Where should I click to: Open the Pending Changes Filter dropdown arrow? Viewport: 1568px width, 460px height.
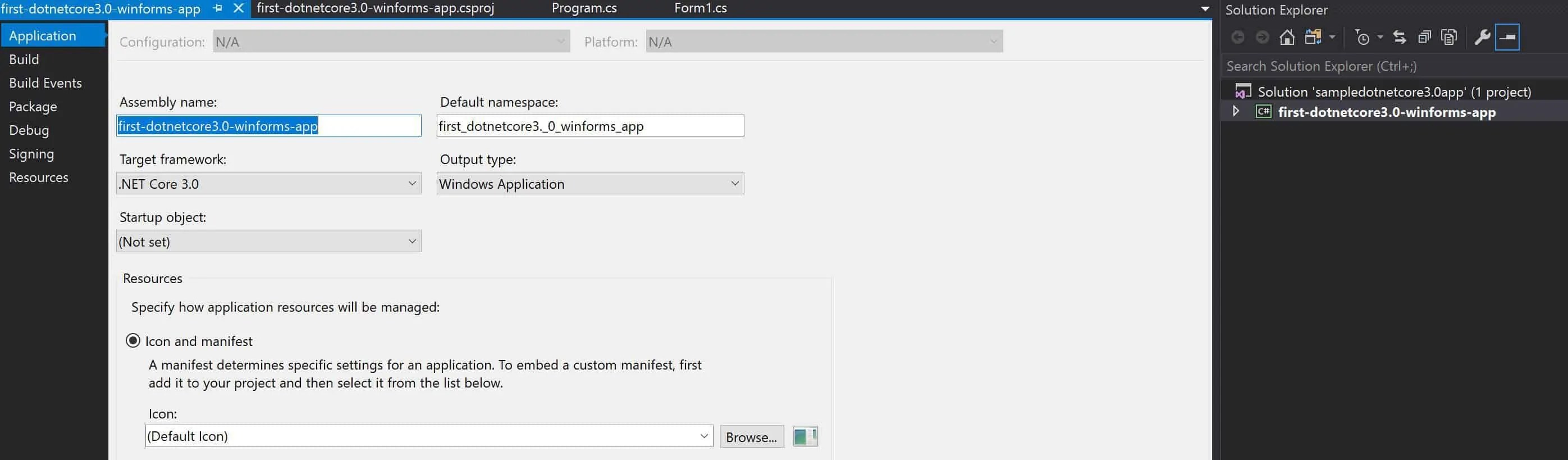[1380, 38]
